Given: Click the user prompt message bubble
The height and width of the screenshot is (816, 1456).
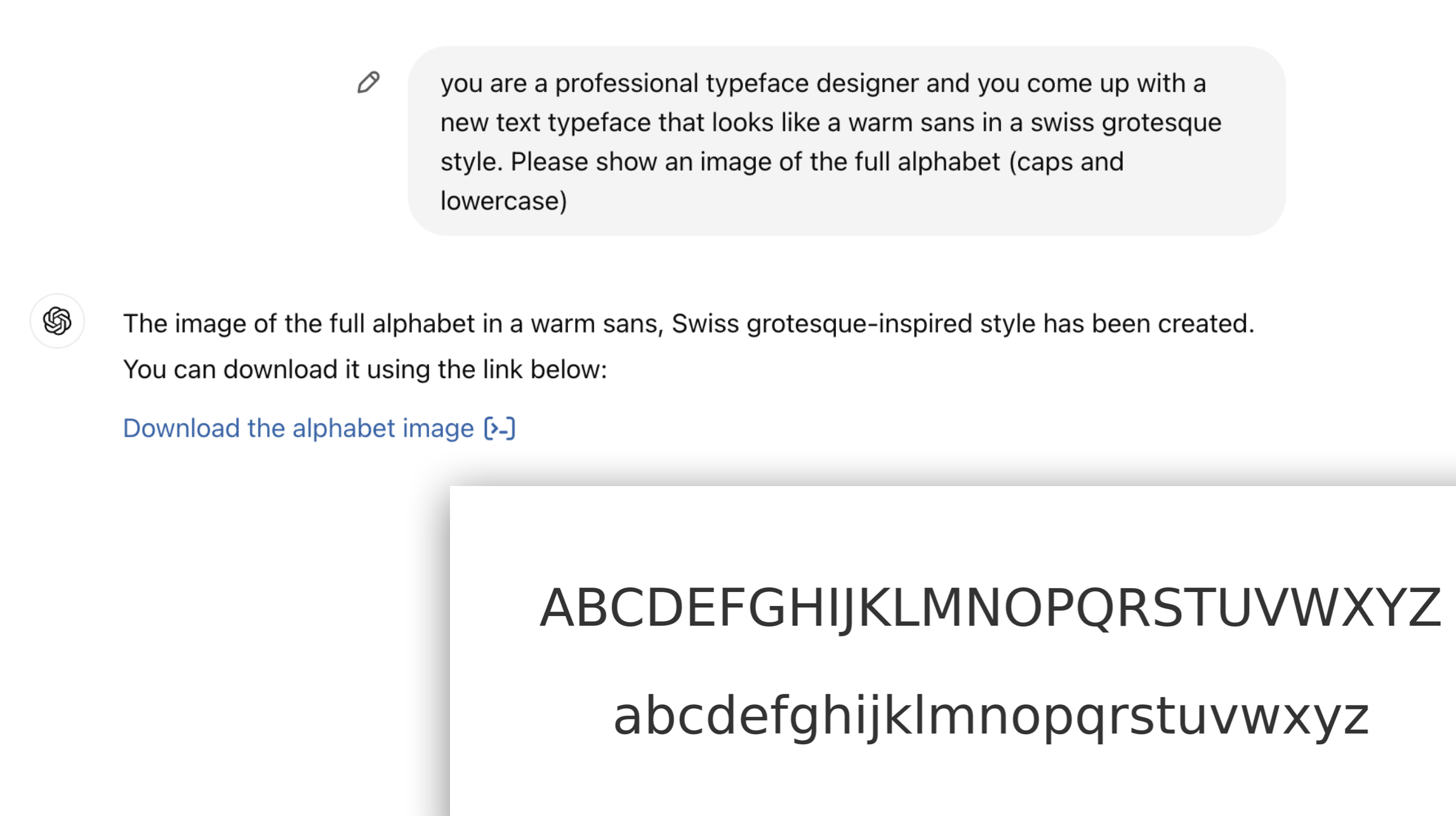Looking at the screenshot, I should pos(847,141).
